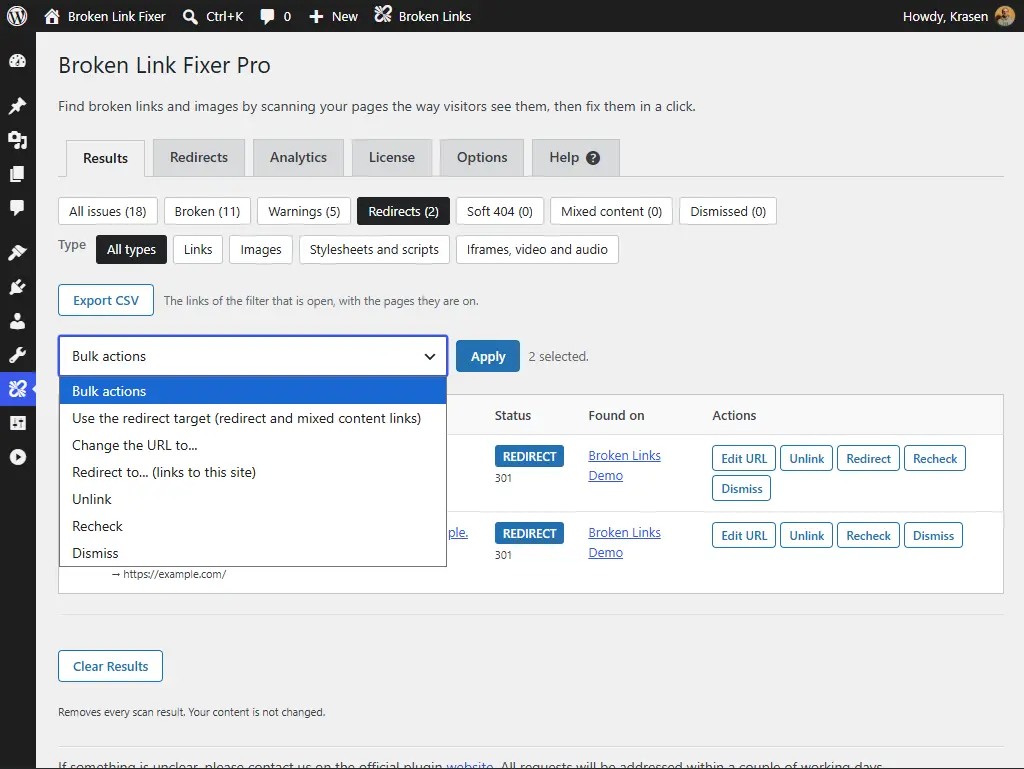Choose highlighted Bulk actions option in list

coord(253,391)
